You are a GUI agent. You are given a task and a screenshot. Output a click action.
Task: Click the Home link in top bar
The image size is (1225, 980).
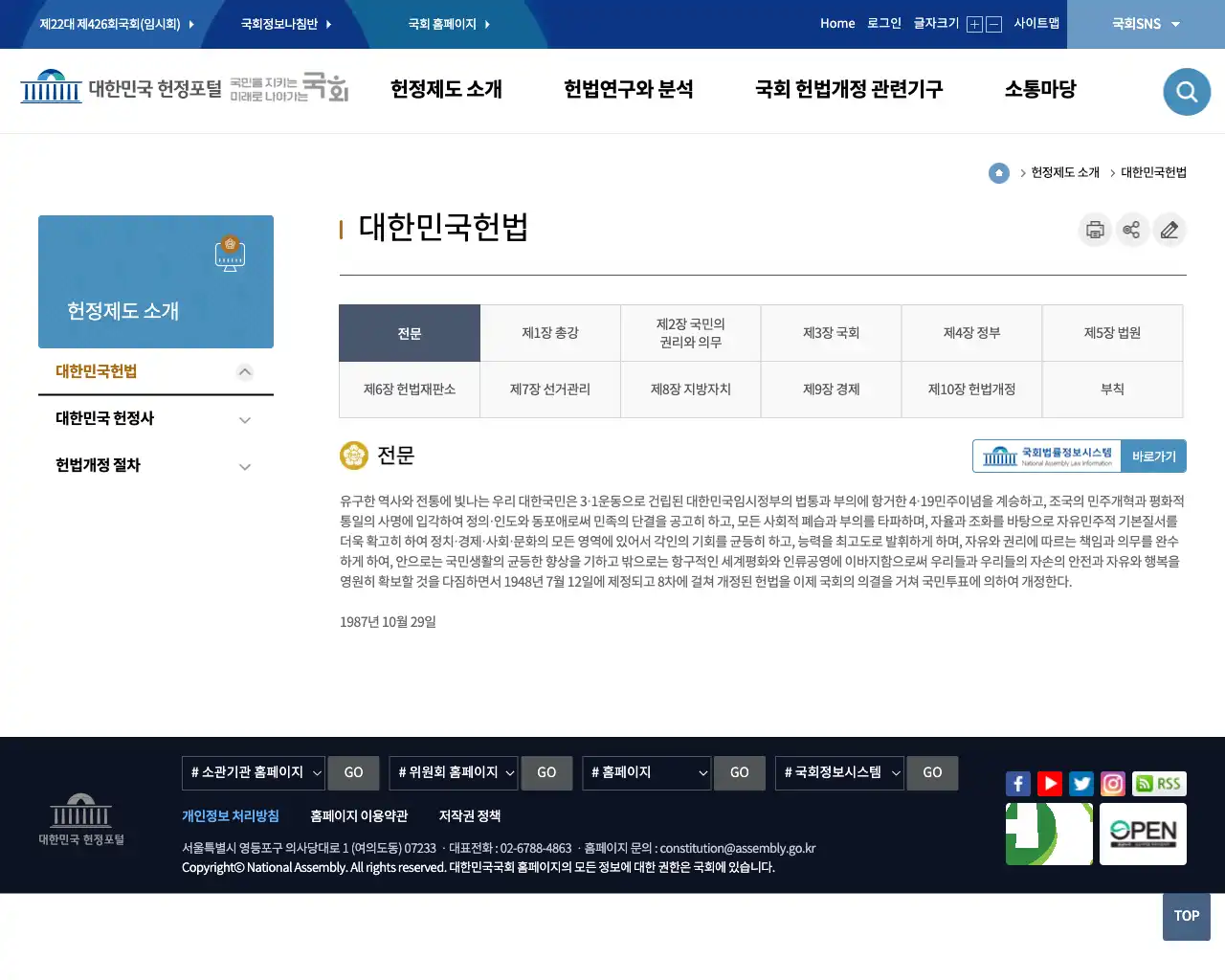[837, 24]
